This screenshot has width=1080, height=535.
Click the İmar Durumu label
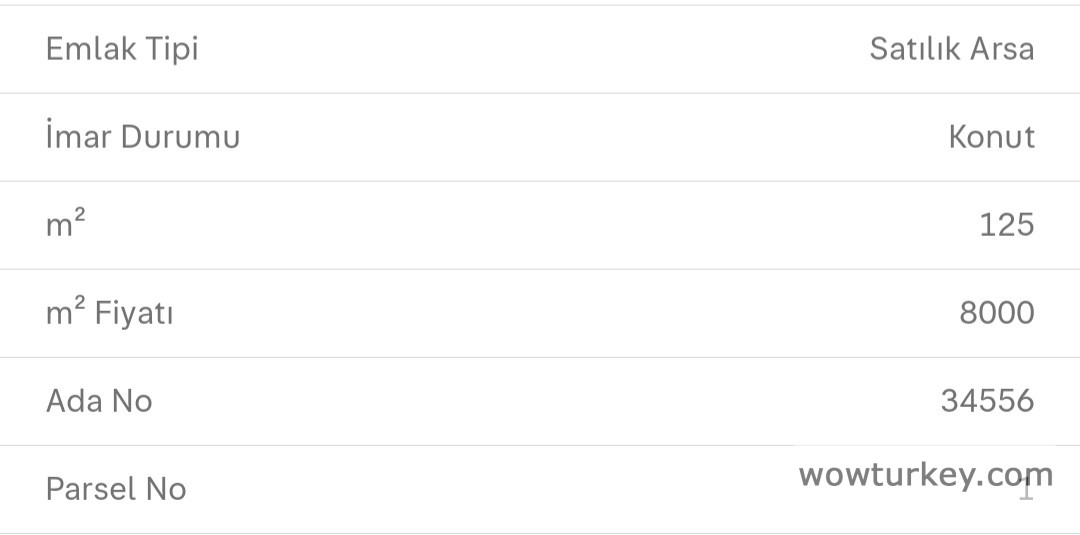click(x=143, y=137)
